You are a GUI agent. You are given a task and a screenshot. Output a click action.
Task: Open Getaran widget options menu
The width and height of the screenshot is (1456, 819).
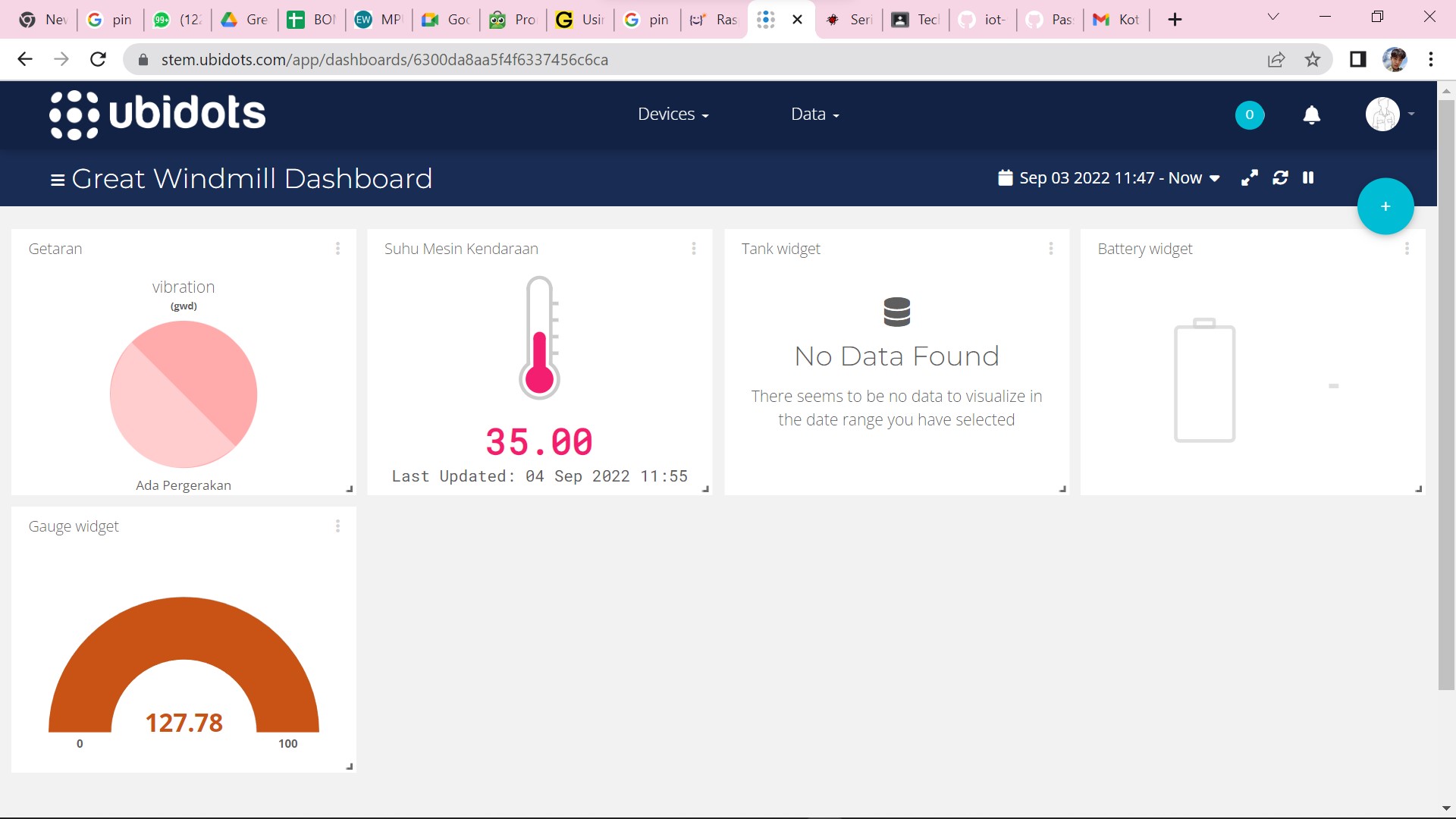point(337,249)
